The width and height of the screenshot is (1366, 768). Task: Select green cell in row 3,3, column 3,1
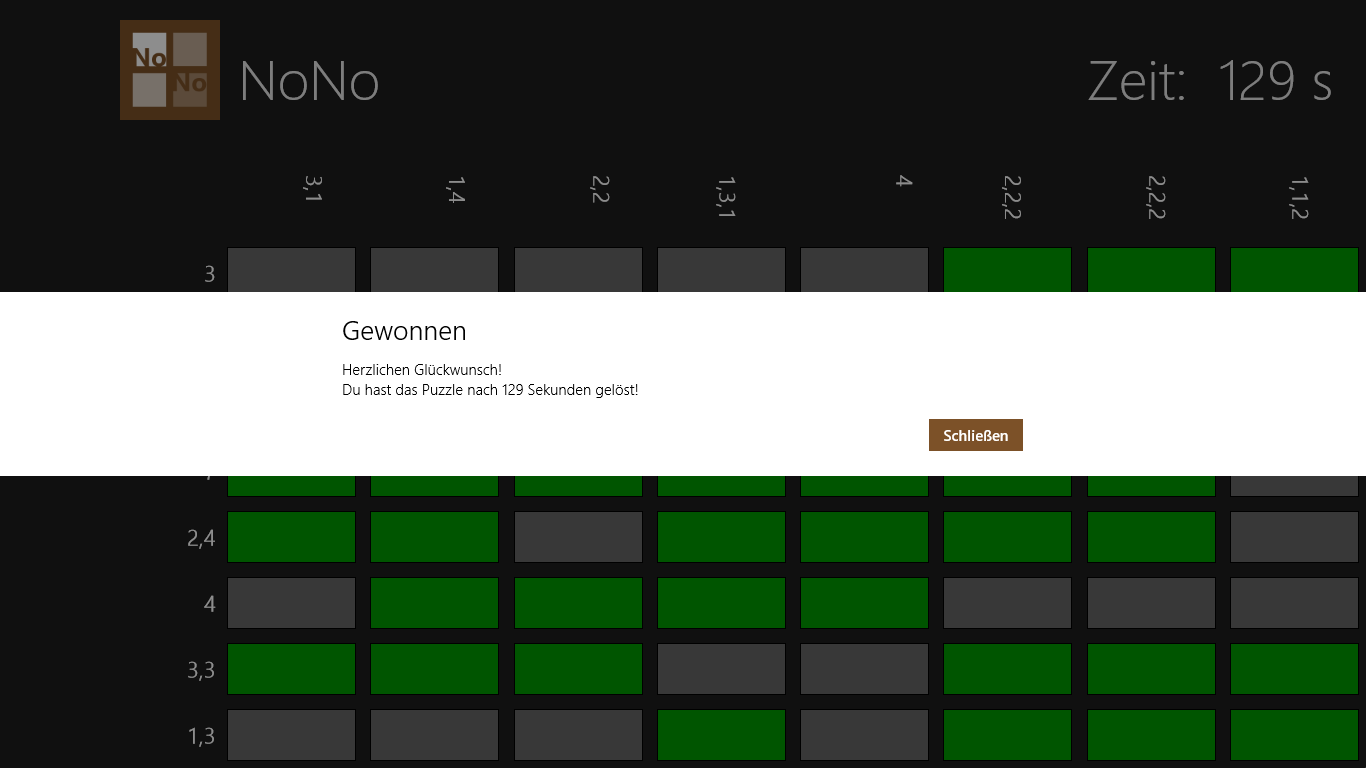[x=291, y=669]
